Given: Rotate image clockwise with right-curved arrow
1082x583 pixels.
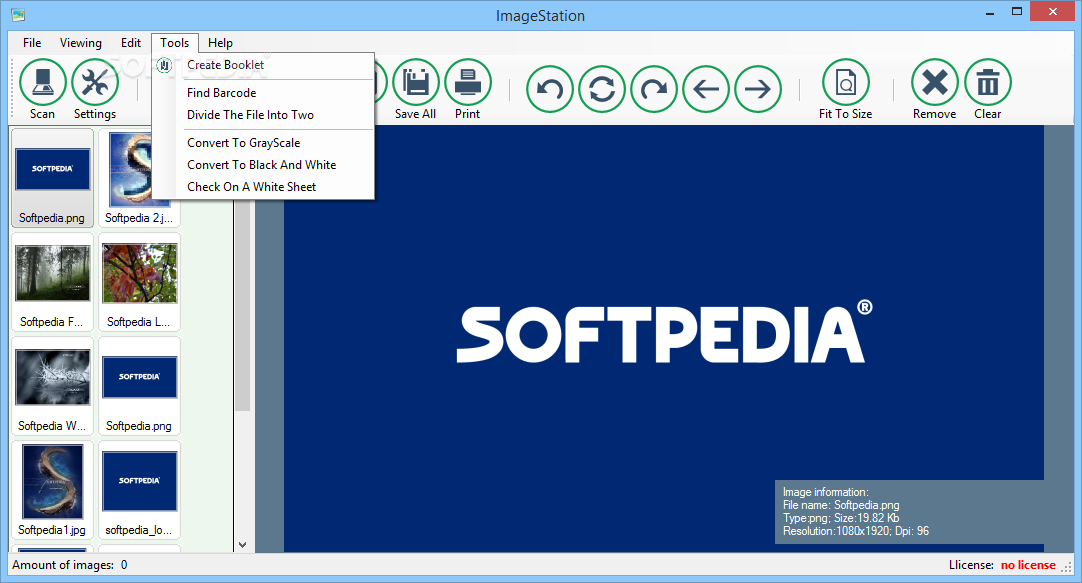Looking at the screenshot, I should (x=653, y=89).
